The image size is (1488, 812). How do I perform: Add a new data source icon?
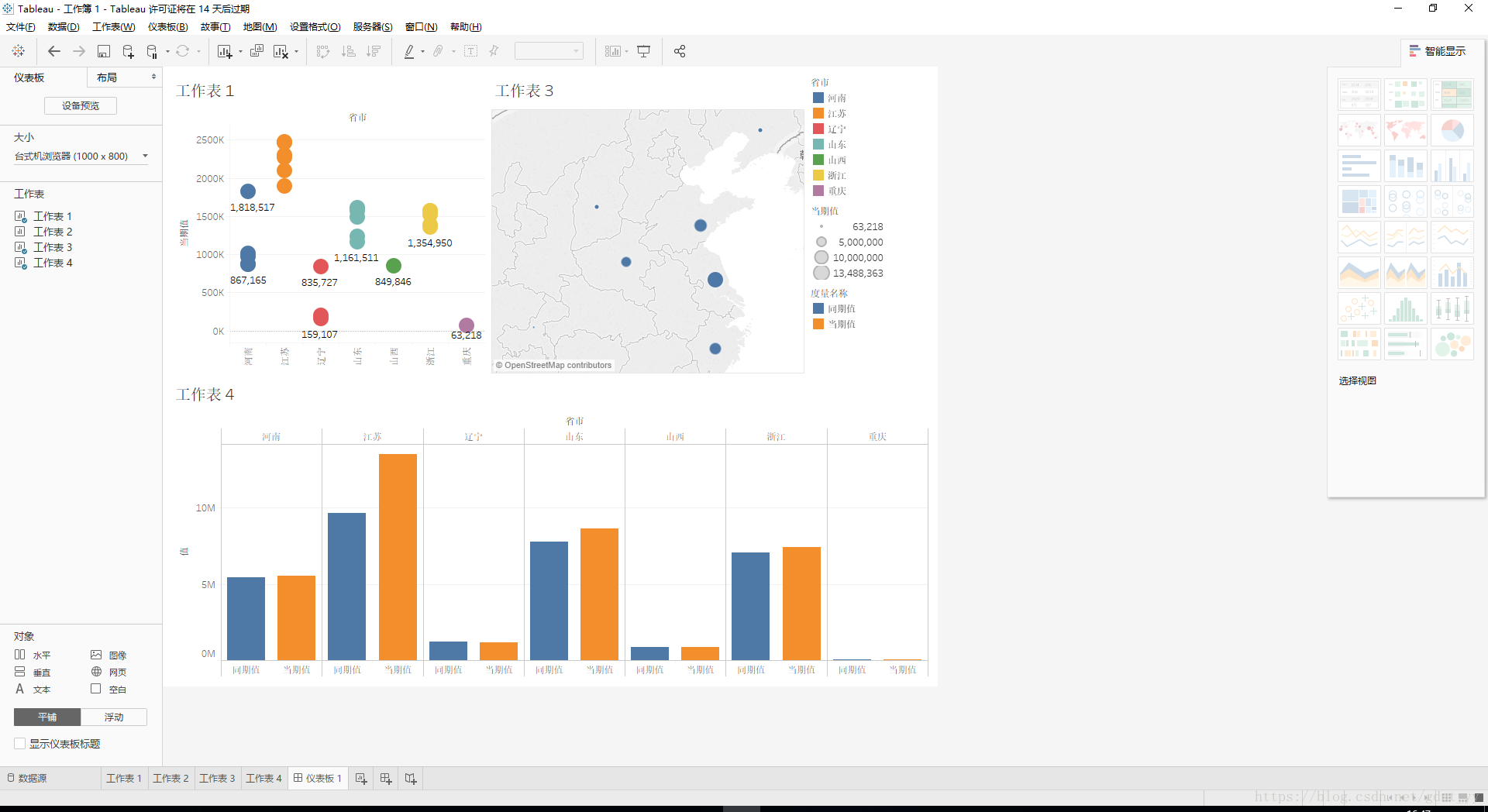(129, 51)
